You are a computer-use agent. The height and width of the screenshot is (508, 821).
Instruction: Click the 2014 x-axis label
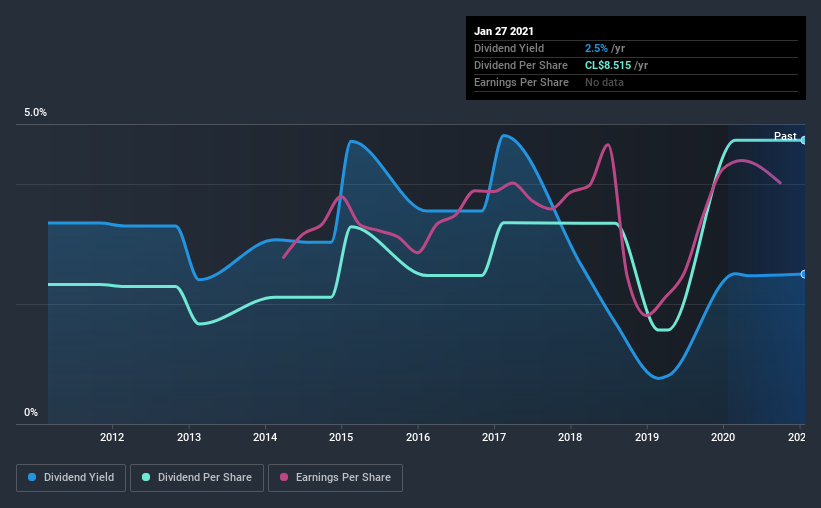[265, 437]
